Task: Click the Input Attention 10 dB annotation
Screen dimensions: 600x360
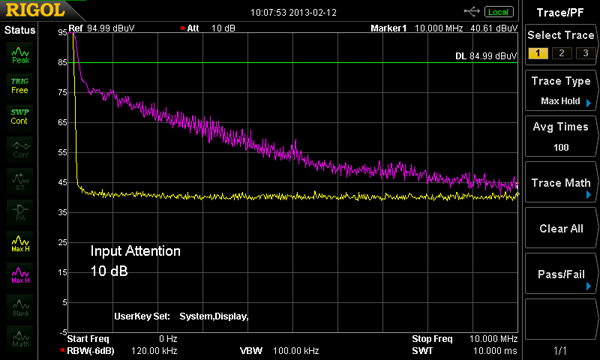Action: click(x=135, y=261)
